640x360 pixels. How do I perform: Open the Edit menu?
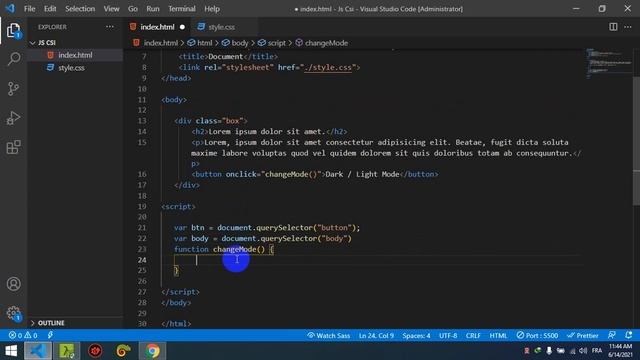50,9
